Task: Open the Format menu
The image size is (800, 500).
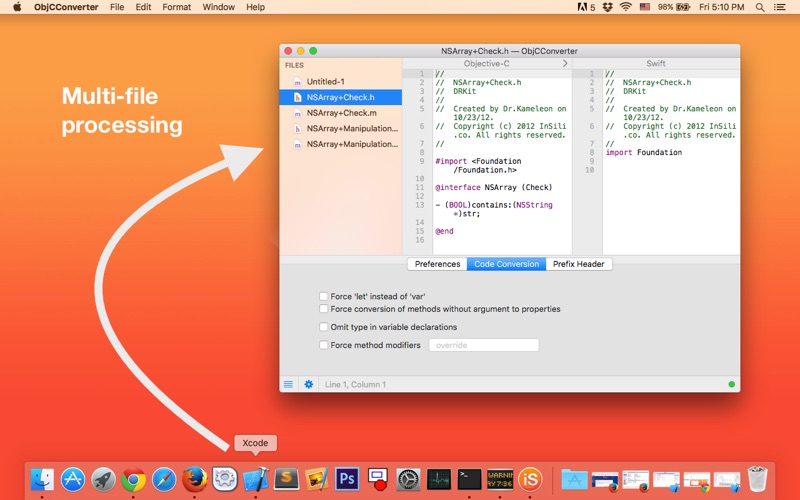Action: point(177,7)
